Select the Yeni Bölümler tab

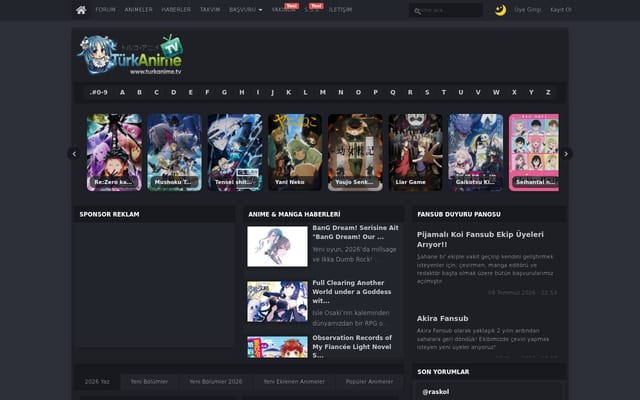click(x=149, y=382)
